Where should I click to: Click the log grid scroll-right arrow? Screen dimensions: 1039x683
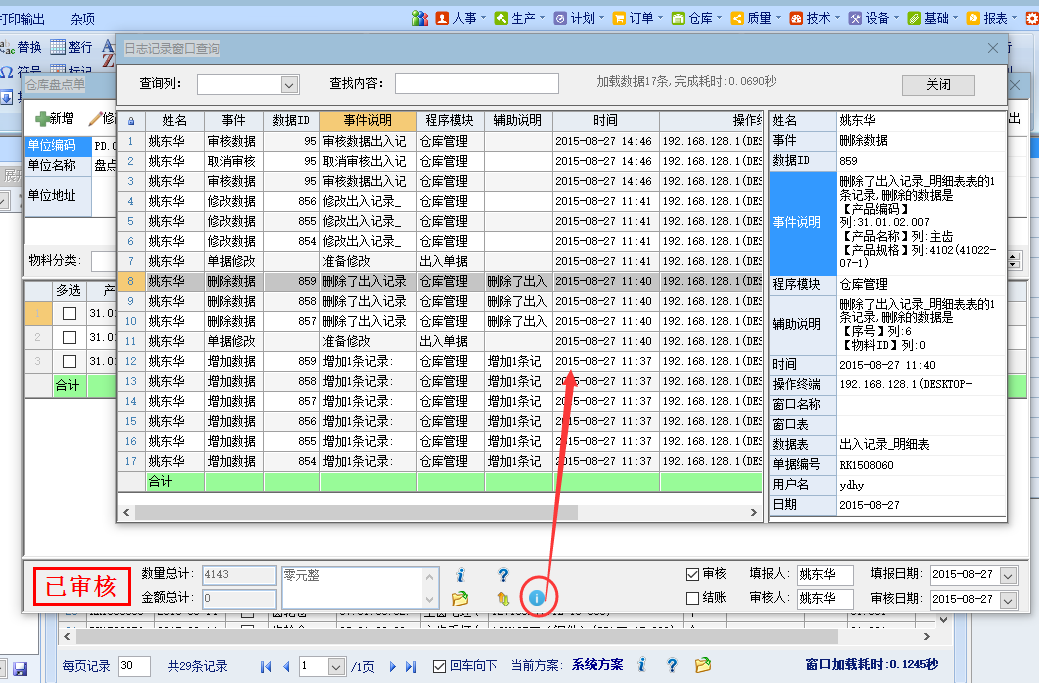click(x=753, y=512)
